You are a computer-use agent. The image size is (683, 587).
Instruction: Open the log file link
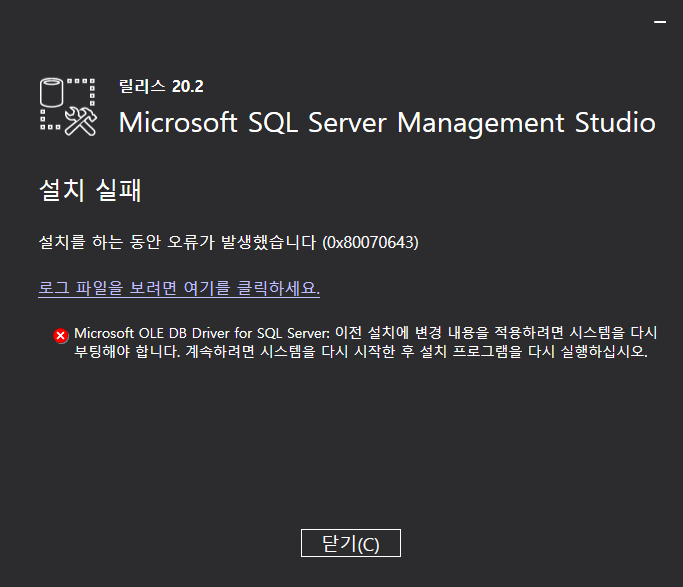click(x=179, y=288)
